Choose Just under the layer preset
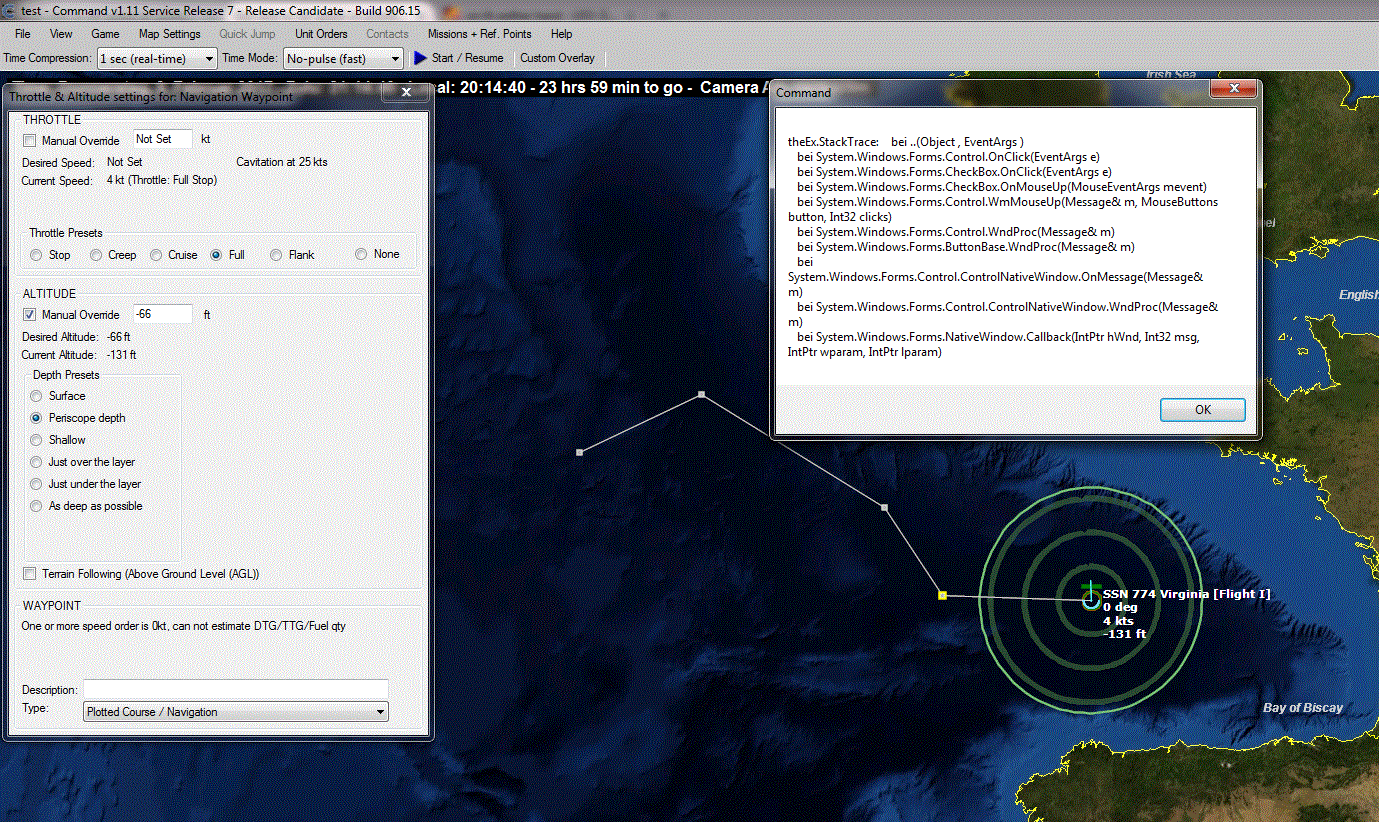This screenshot has width=1379, height=822. coord(37,484)
